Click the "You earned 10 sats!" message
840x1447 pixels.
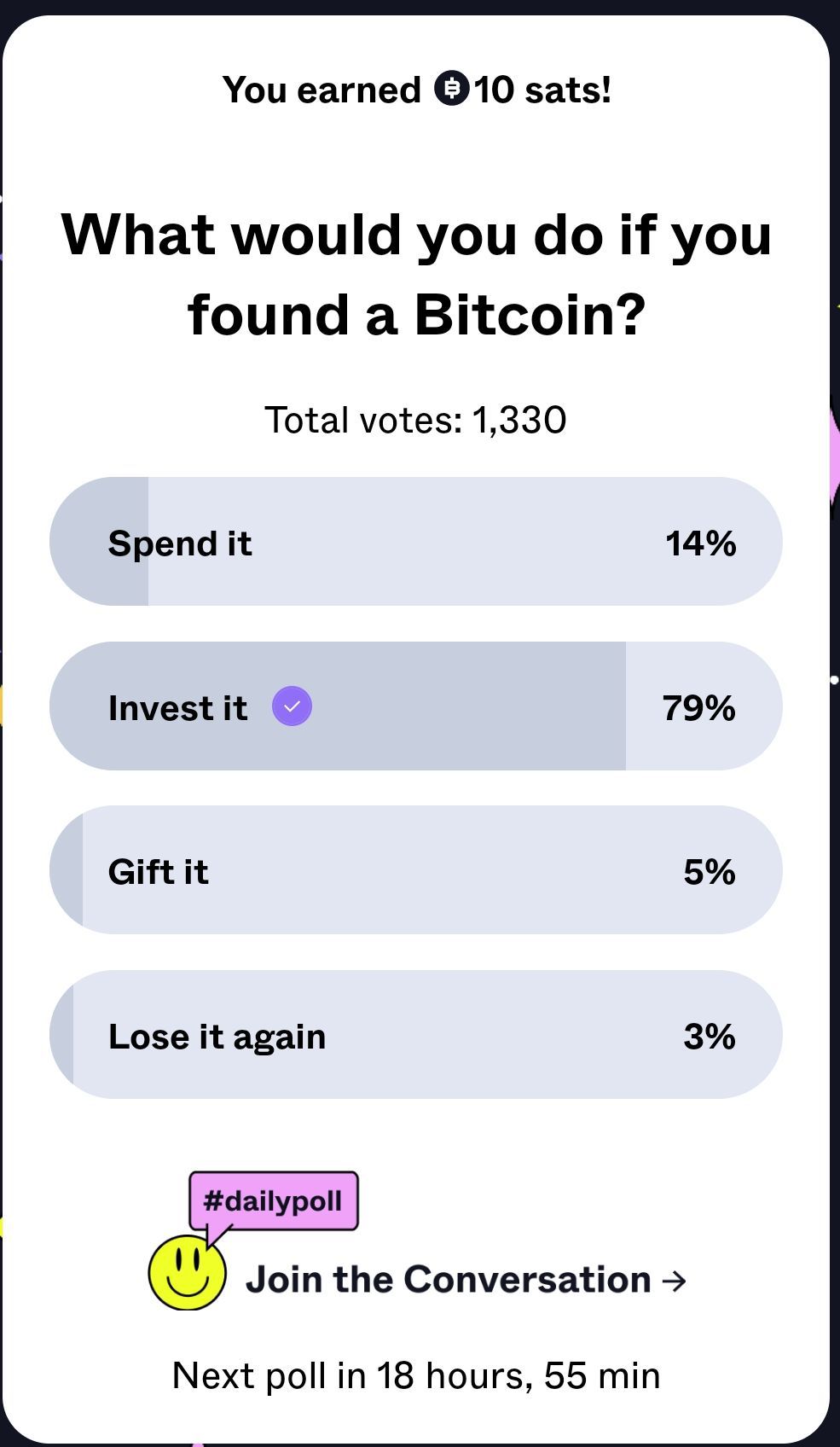click(x=416, y=90)
